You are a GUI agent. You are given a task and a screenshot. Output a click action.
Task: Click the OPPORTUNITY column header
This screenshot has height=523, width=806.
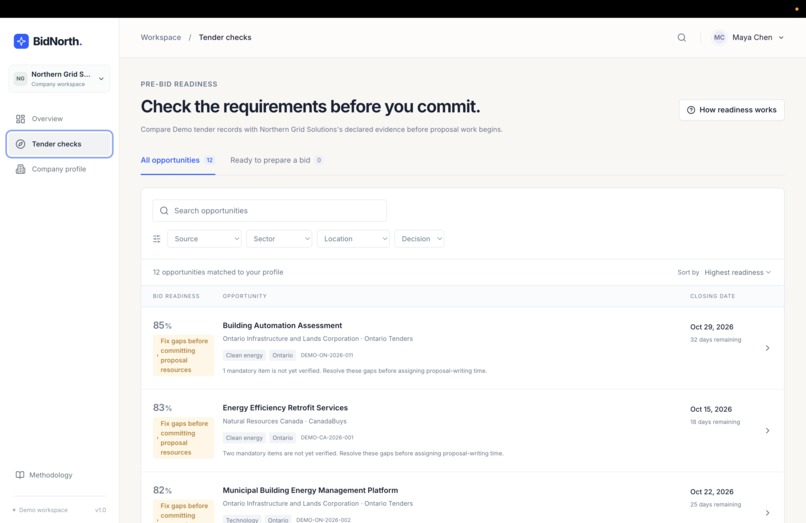245,296
